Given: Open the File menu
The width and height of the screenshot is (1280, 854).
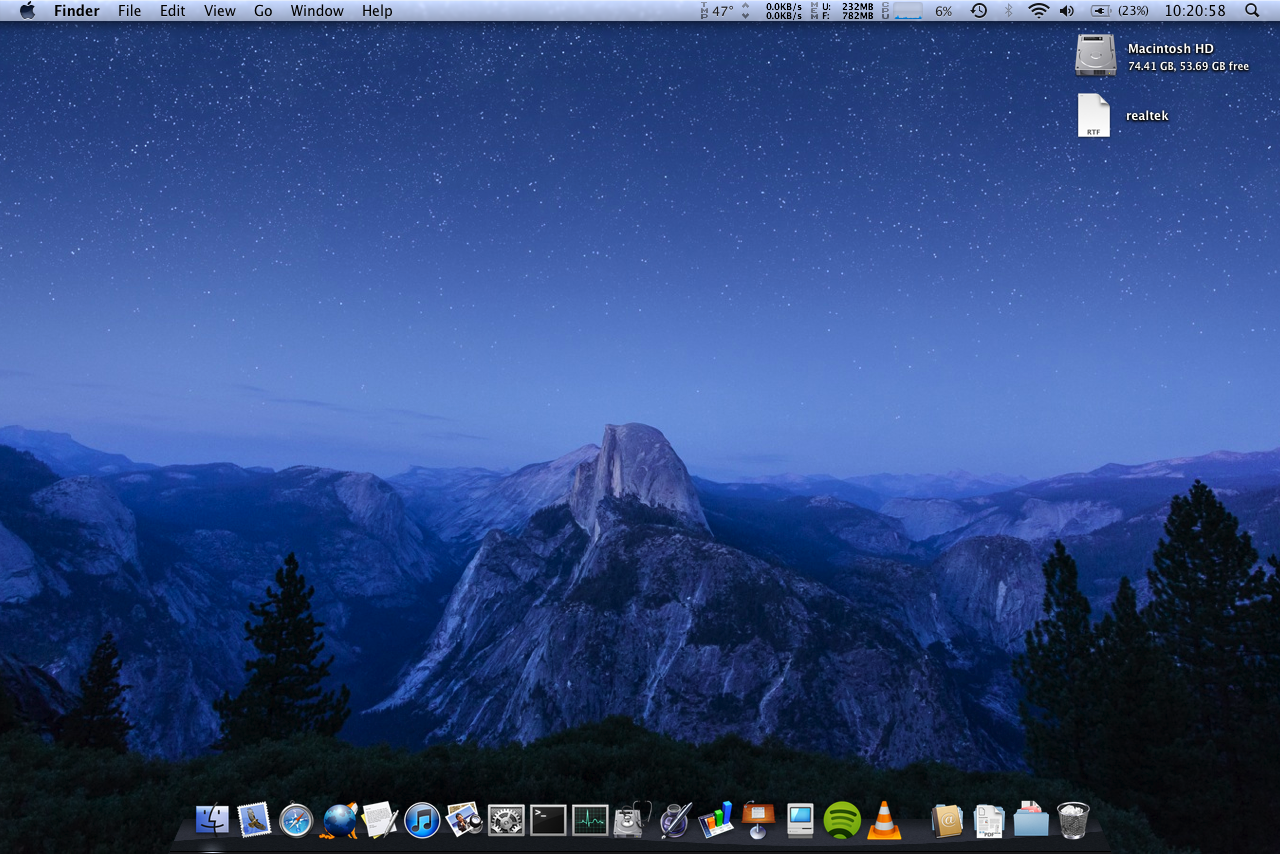Looking at the screenshot, I should coord(129,10).
